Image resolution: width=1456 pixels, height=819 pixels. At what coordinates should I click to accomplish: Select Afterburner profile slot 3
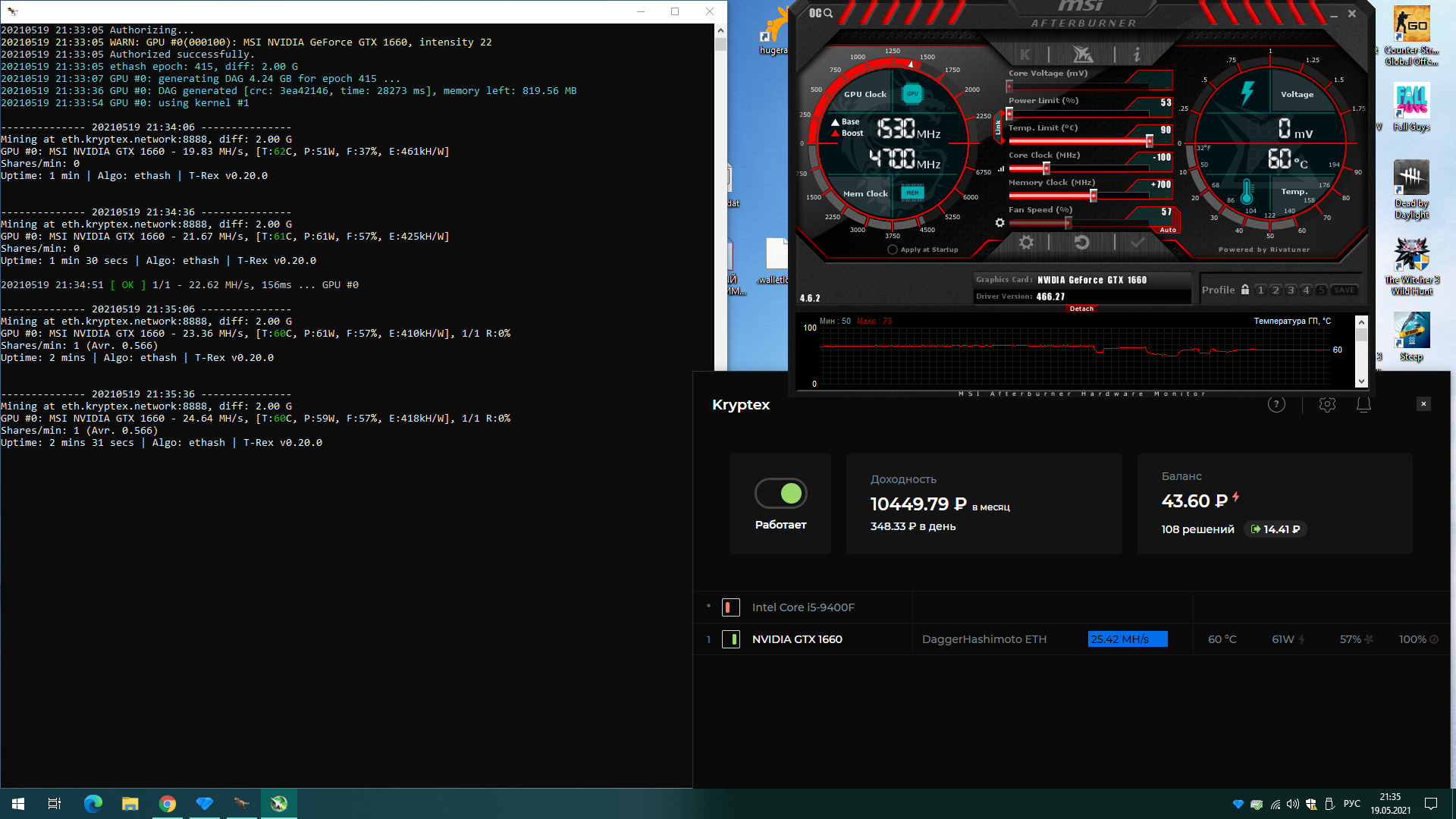(x=1291, y=290)
